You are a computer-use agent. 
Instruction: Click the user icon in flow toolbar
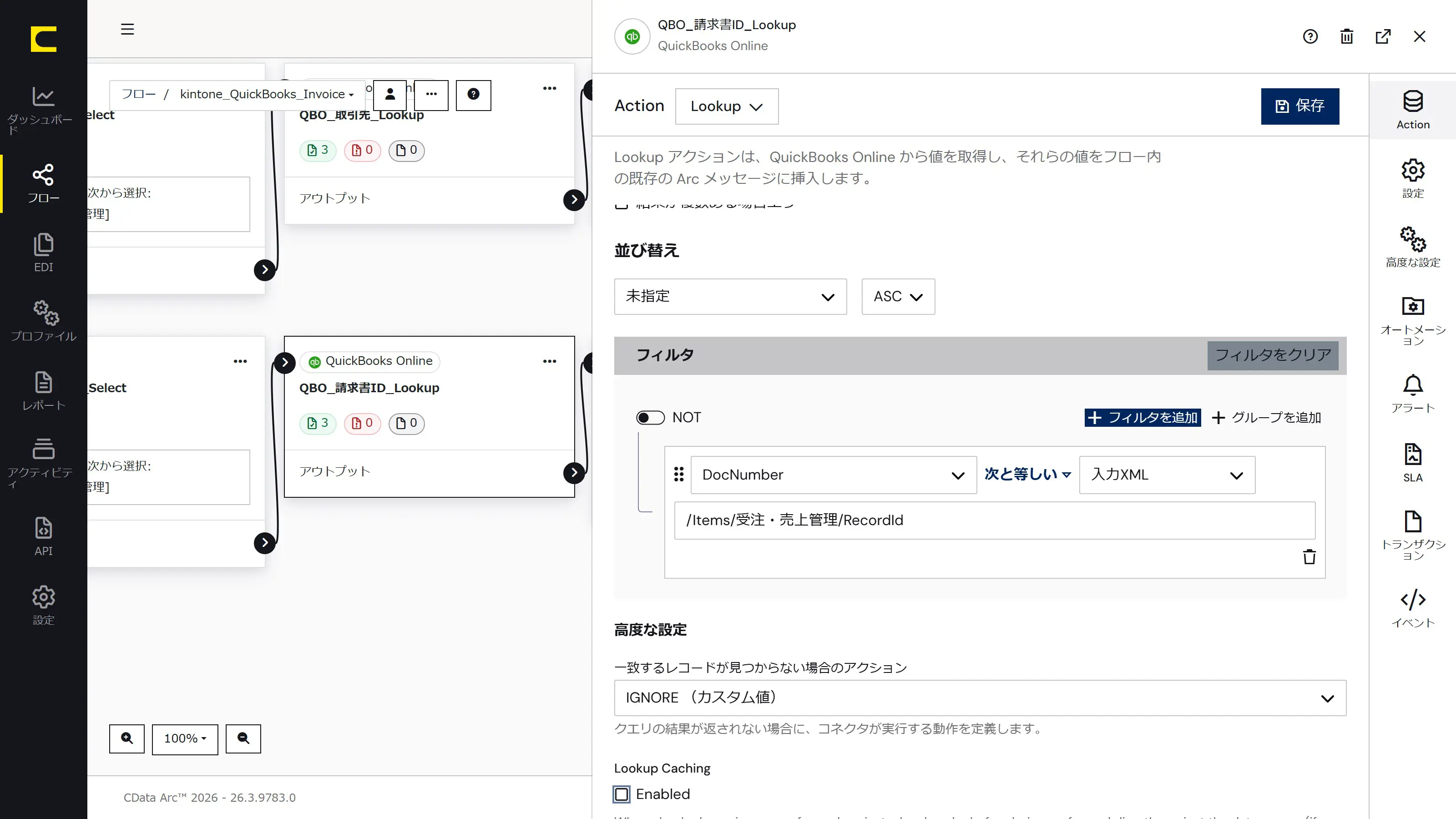(x=390, y=94)
